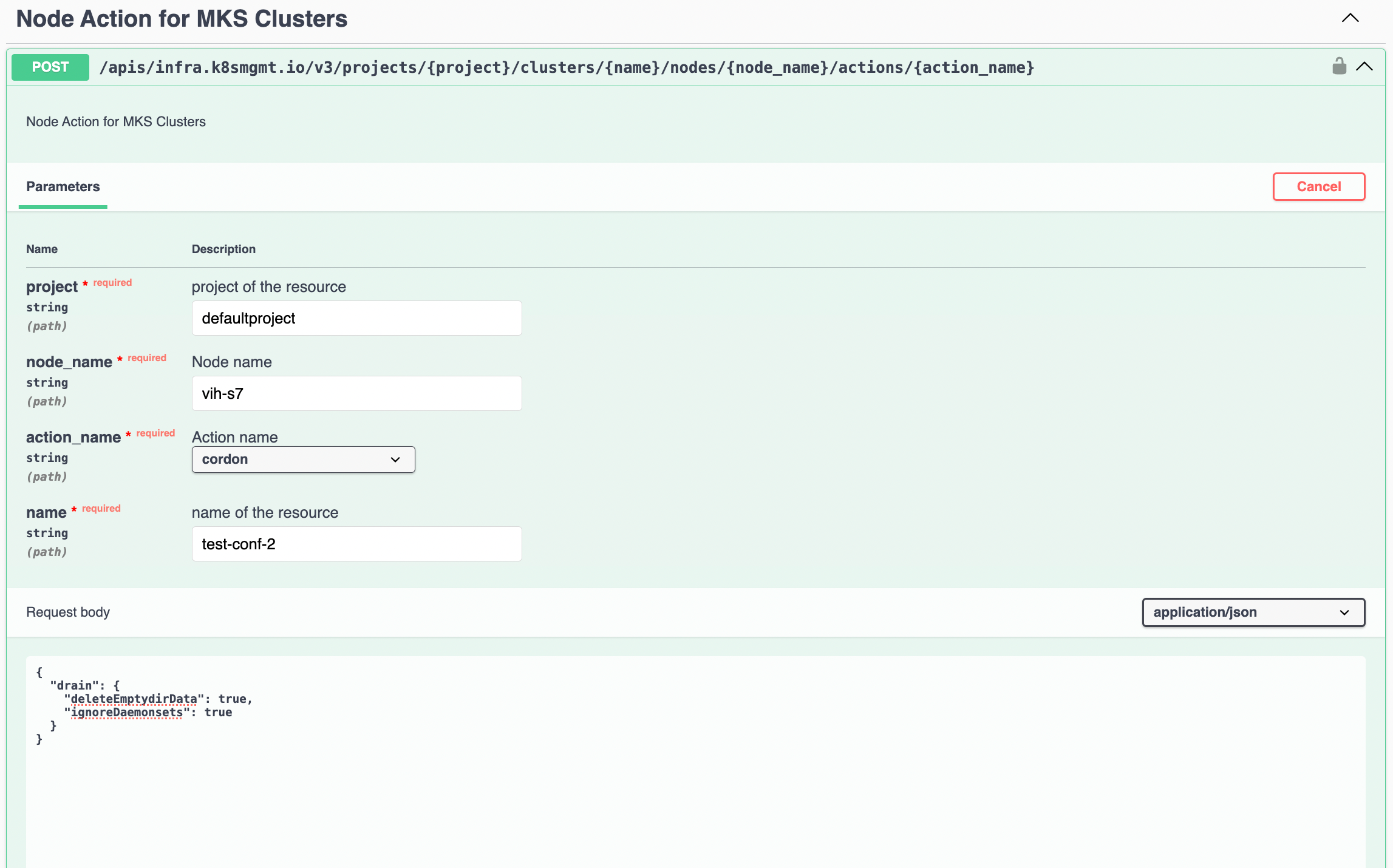Click the 'project' parameter name
The width and height of the screenshot is (1393, 868).
52,287
